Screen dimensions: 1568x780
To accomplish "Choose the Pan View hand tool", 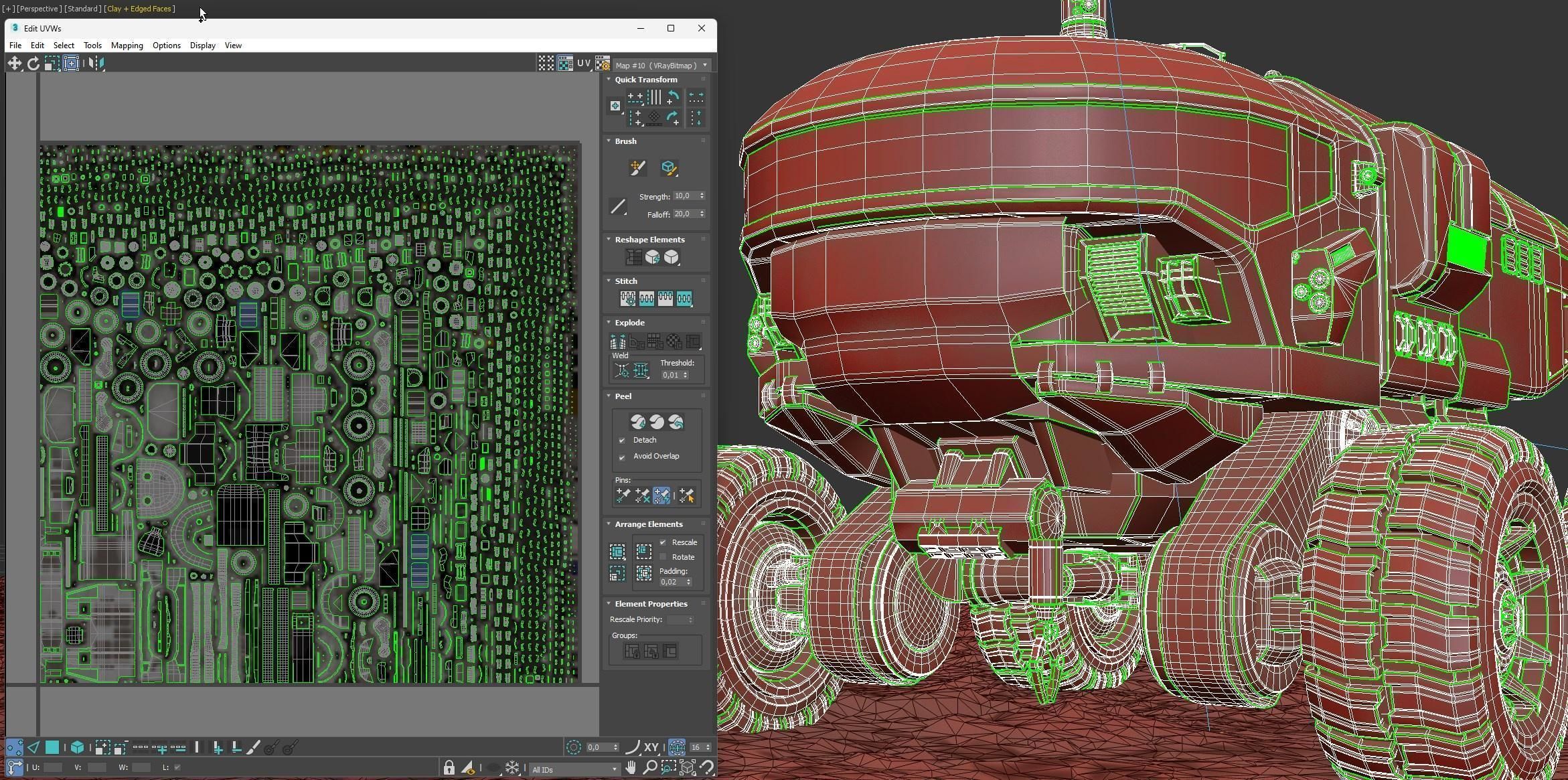I will pyautogui.click(x=631, y=768).
